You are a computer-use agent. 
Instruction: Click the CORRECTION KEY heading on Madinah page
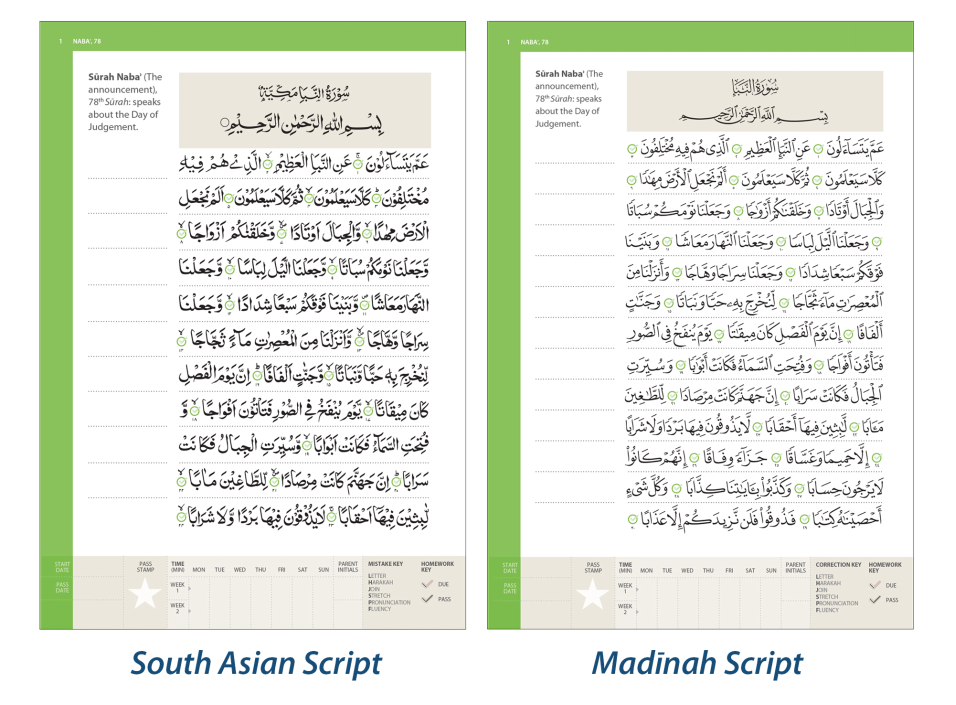838,565
